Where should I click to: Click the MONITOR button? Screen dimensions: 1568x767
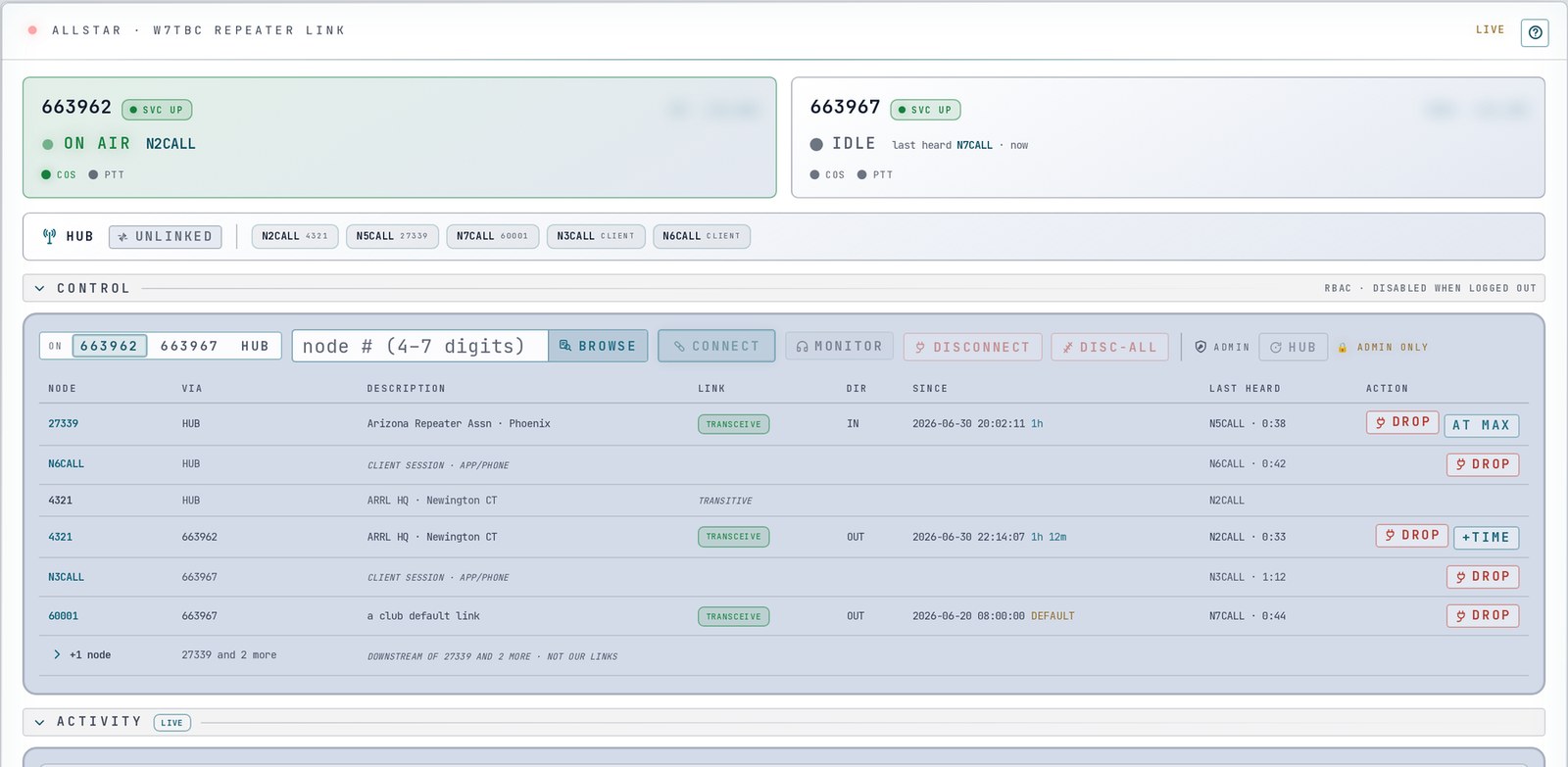coord(840,346)
